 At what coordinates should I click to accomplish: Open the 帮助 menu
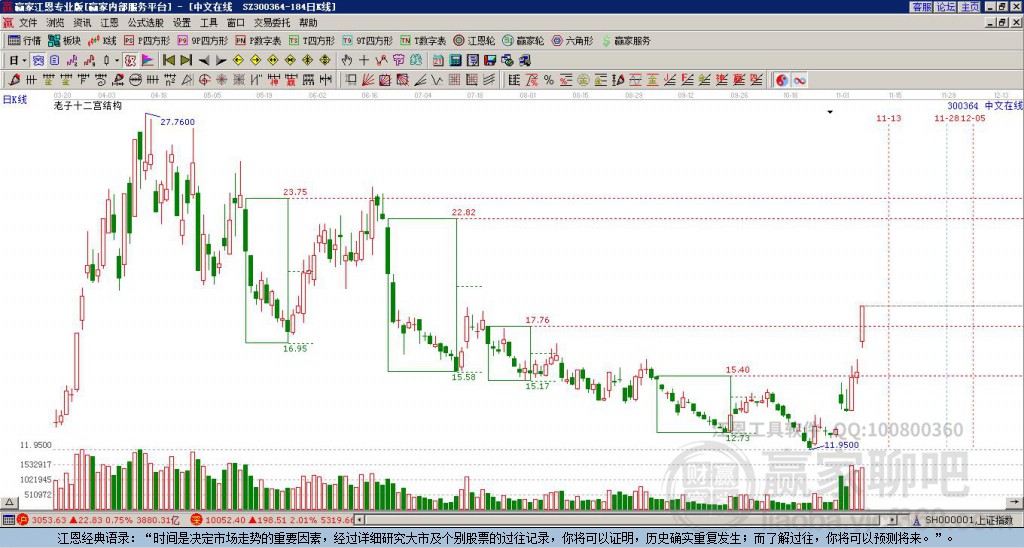(308, 23)
